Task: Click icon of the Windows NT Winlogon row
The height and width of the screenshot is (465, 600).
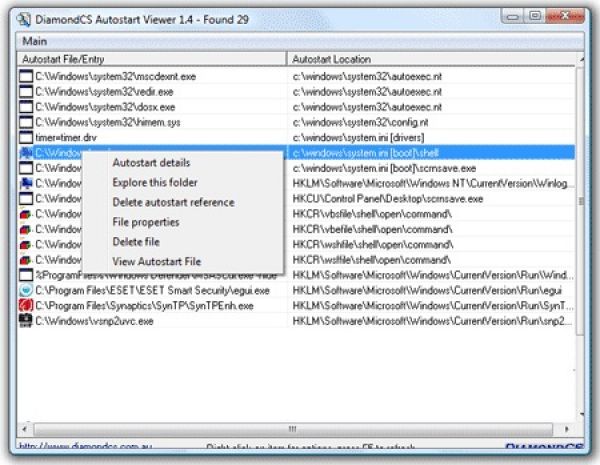Action: coord(26,183)
